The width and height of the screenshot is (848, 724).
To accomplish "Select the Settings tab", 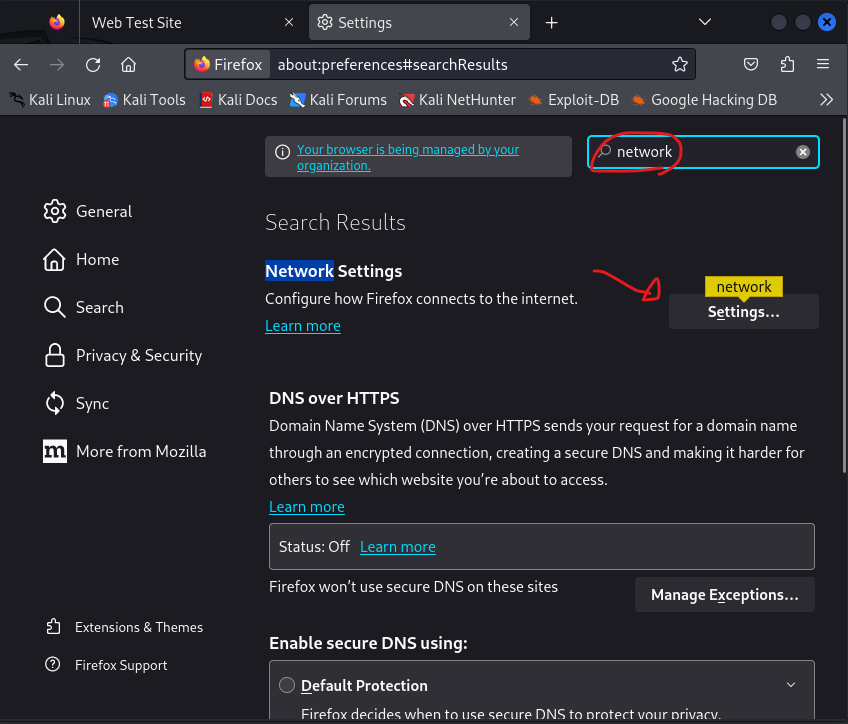I will point(419,22).
